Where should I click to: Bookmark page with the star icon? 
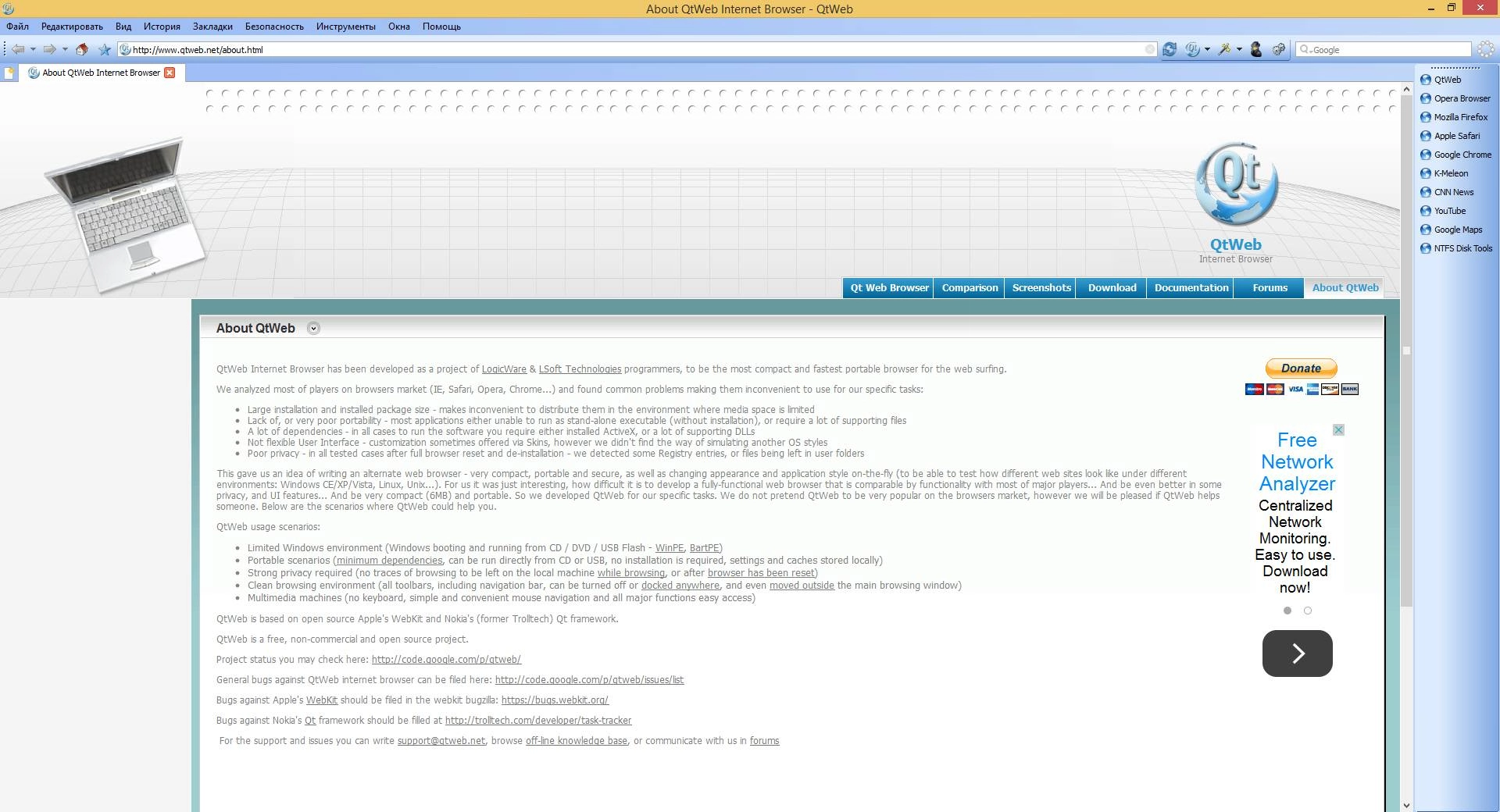(105, 49)
